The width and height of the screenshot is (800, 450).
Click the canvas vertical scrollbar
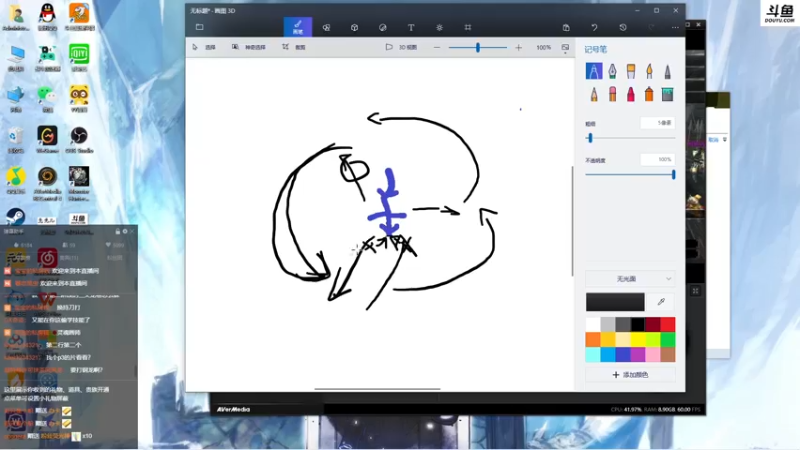[572, 221]
